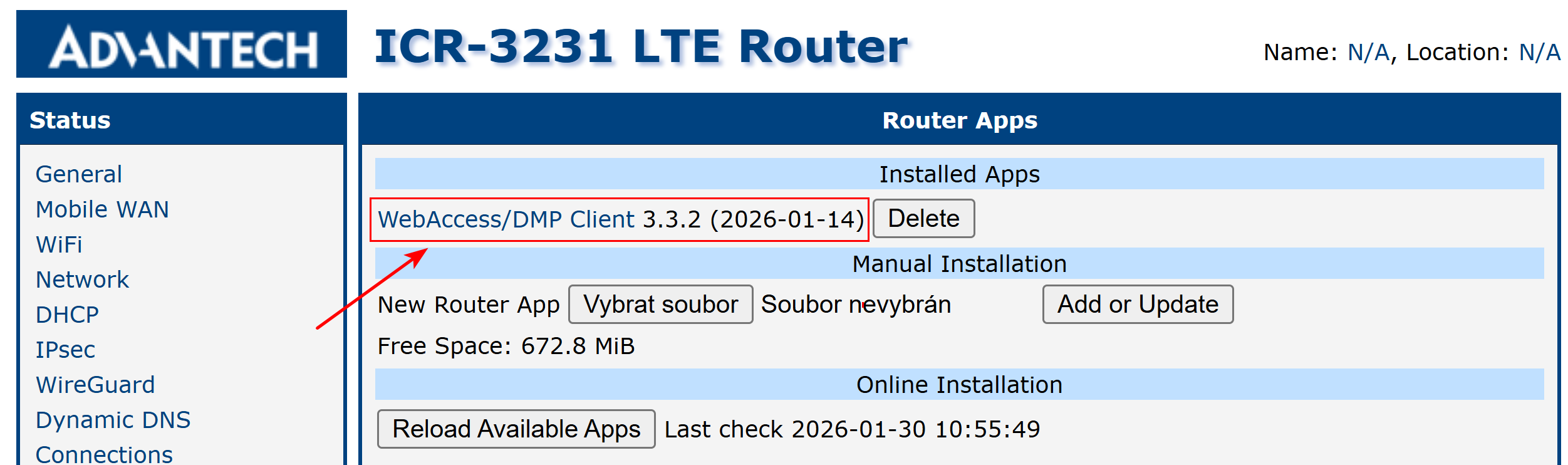
Task: Delete the WebAccess/DMP Client app
Action: click(x=923, y=218)
